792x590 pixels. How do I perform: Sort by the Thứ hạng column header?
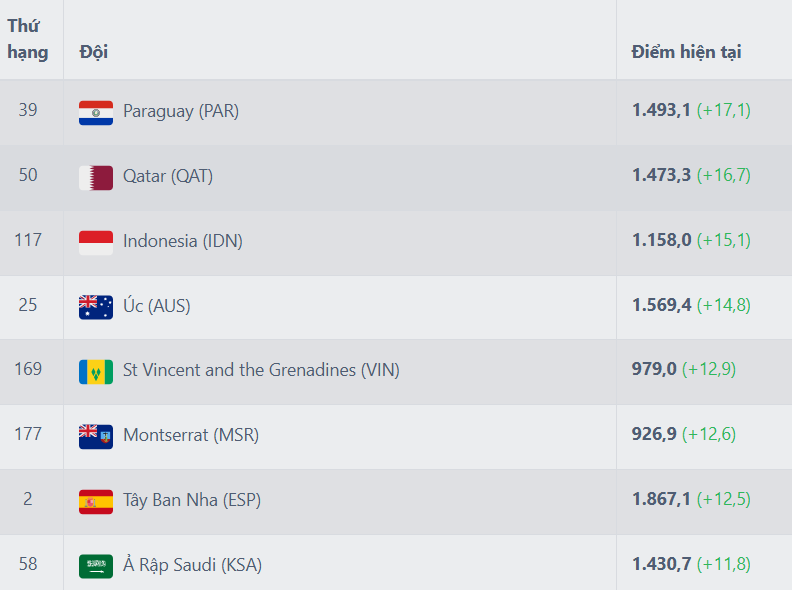(28, 39)
